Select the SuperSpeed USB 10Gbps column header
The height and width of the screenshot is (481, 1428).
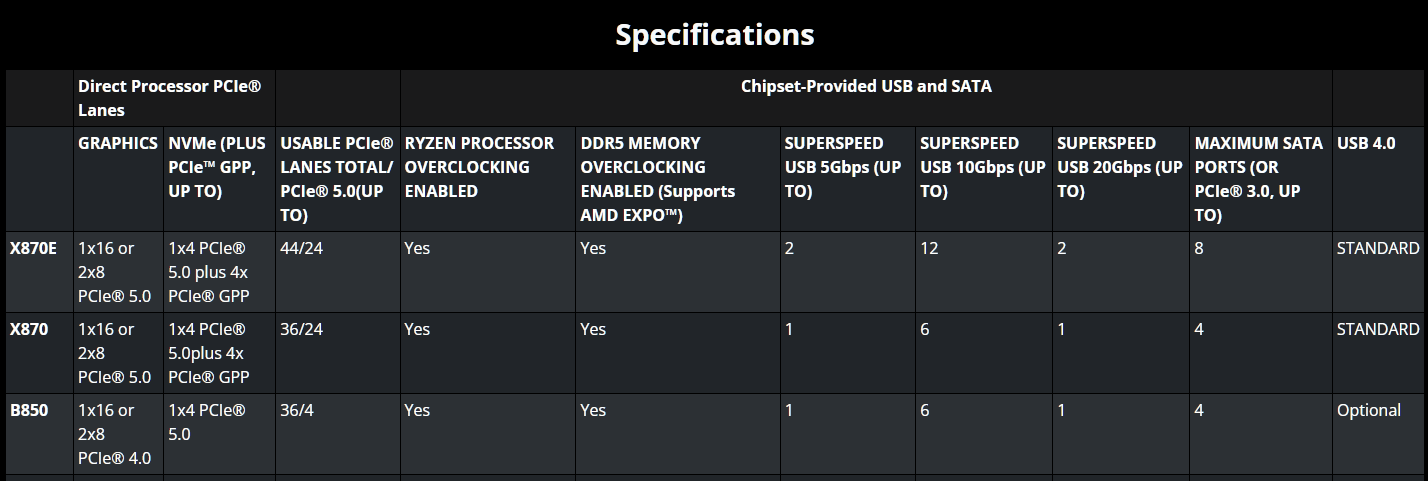click(x=982, y=167)
